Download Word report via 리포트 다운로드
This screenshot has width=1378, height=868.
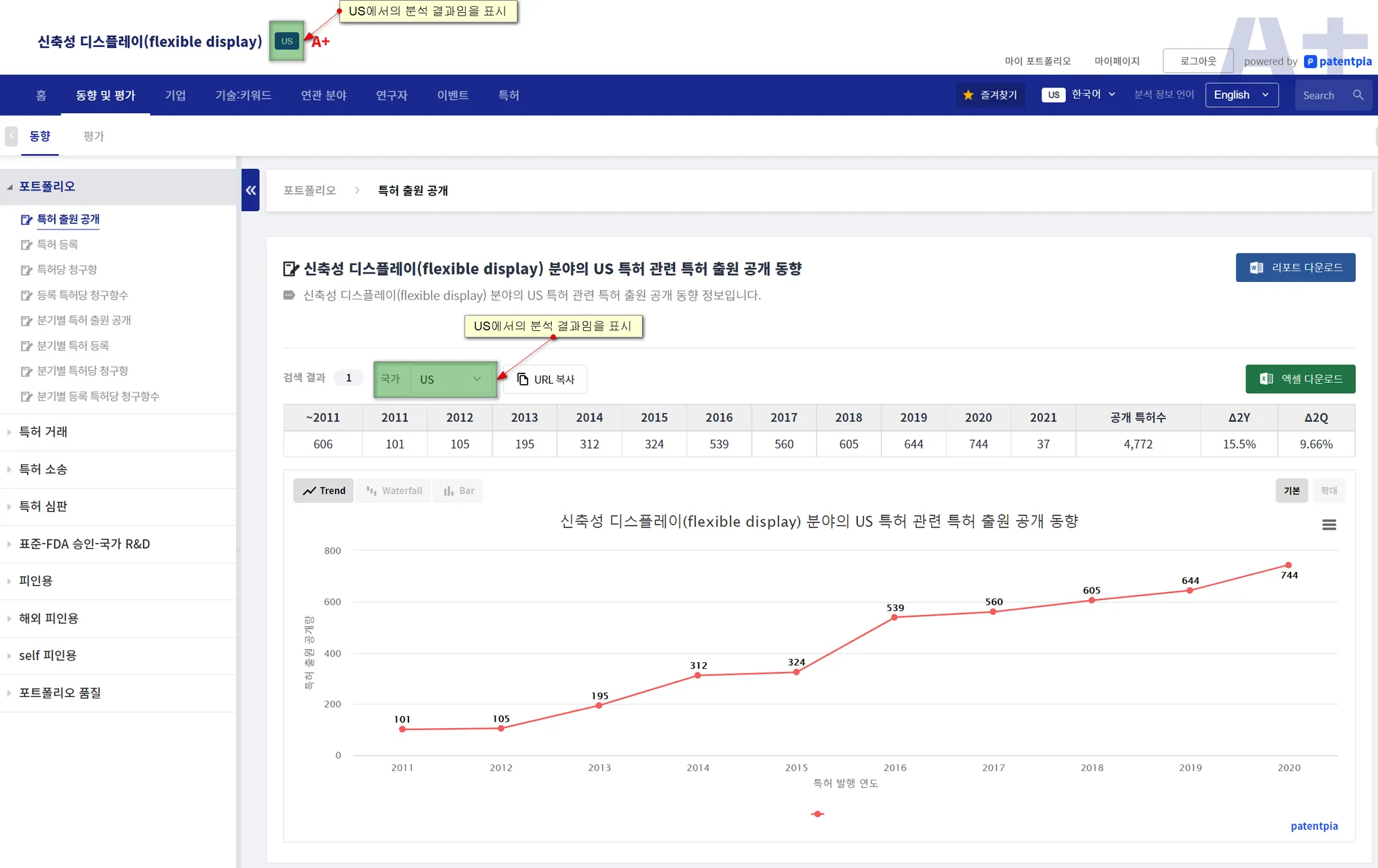click(x=1295, y=268)
